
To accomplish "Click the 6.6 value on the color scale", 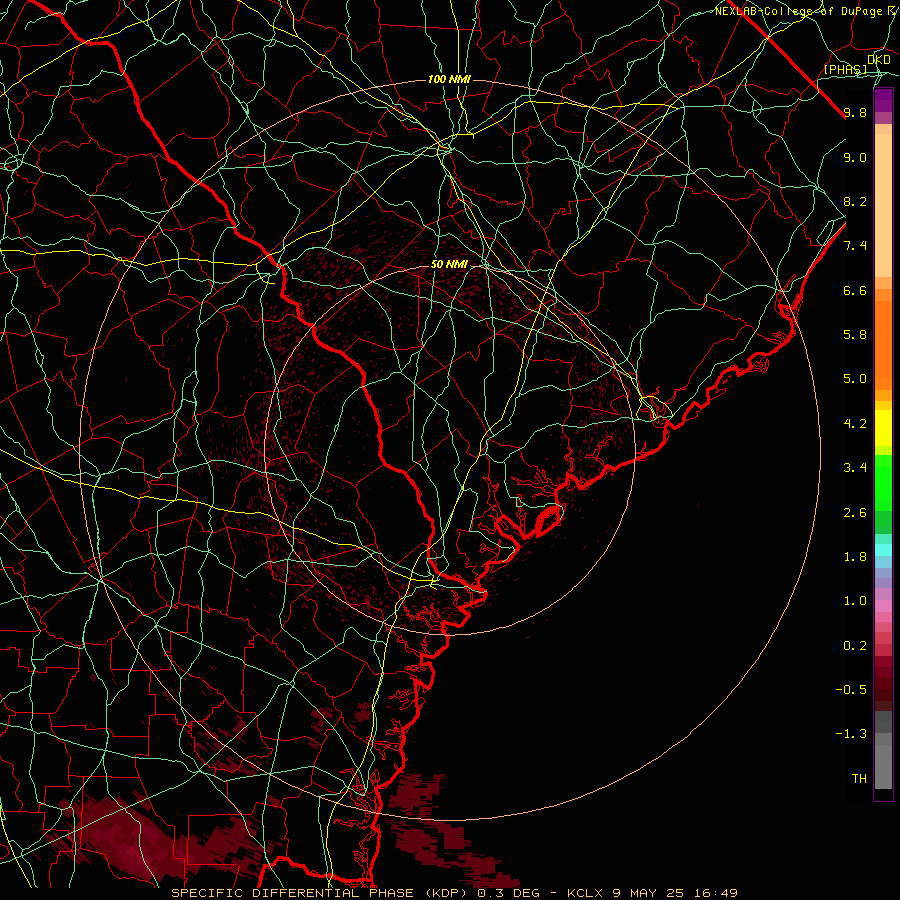I will [x=855, y=290].
